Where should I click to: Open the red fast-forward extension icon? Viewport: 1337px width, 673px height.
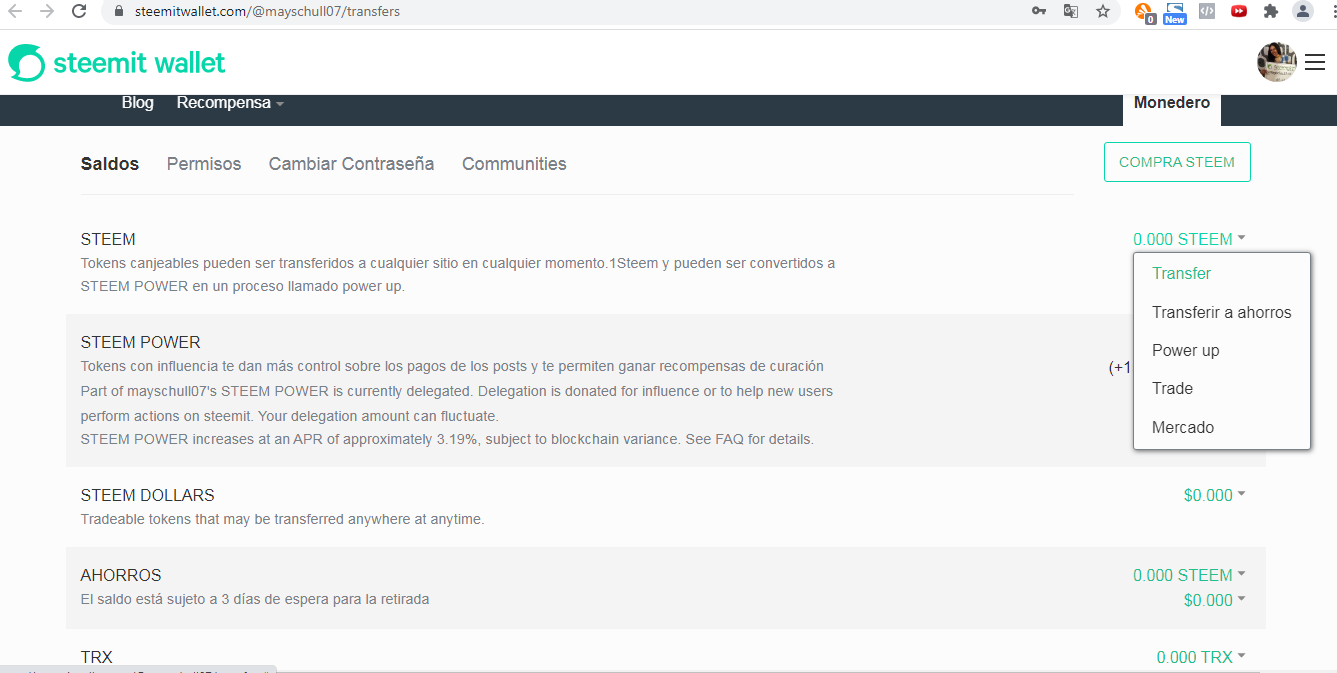1239,11
